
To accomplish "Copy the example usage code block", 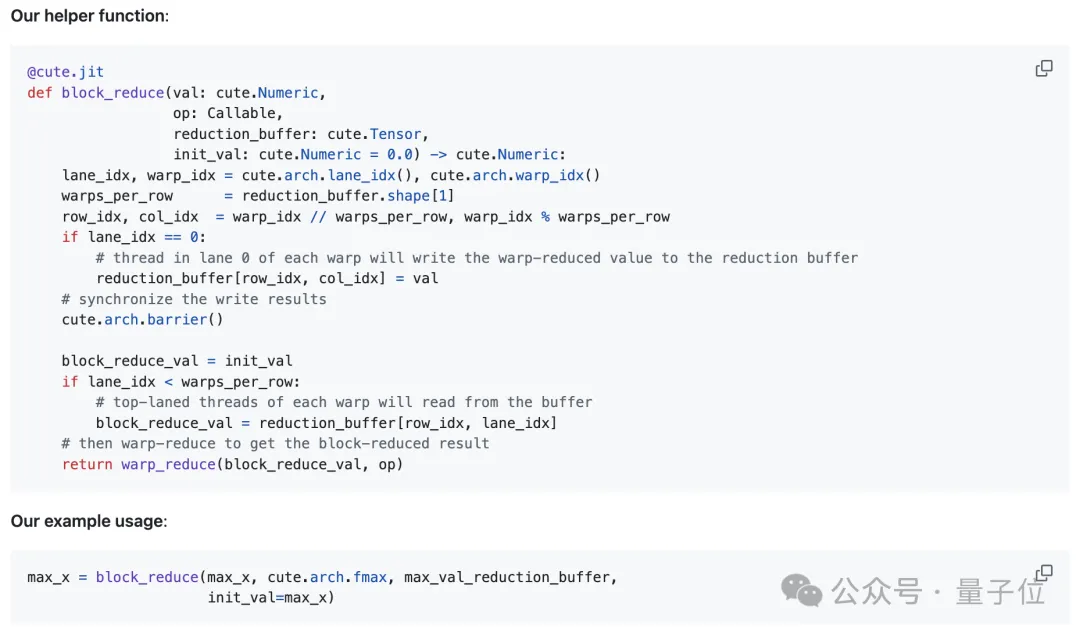I will pyautogui.click(x=1044, y=573).
